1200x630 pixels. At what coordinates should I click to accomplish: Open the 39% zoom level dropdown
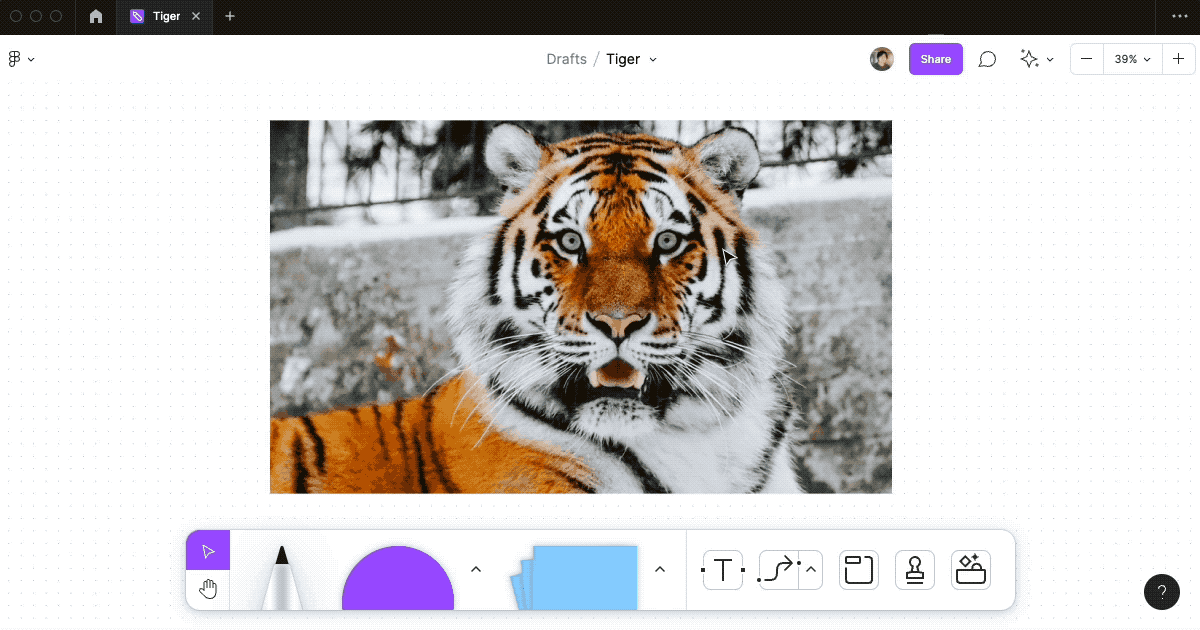coord(1133,59)
